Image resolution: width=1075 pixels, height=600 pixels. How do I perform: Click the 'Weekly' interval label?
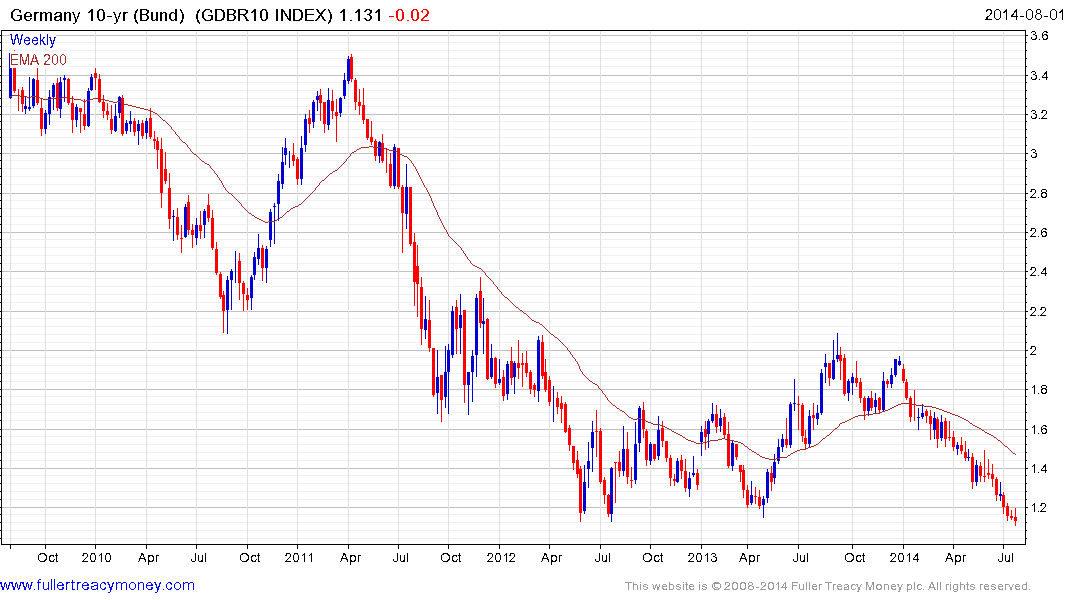pos(33,40)
